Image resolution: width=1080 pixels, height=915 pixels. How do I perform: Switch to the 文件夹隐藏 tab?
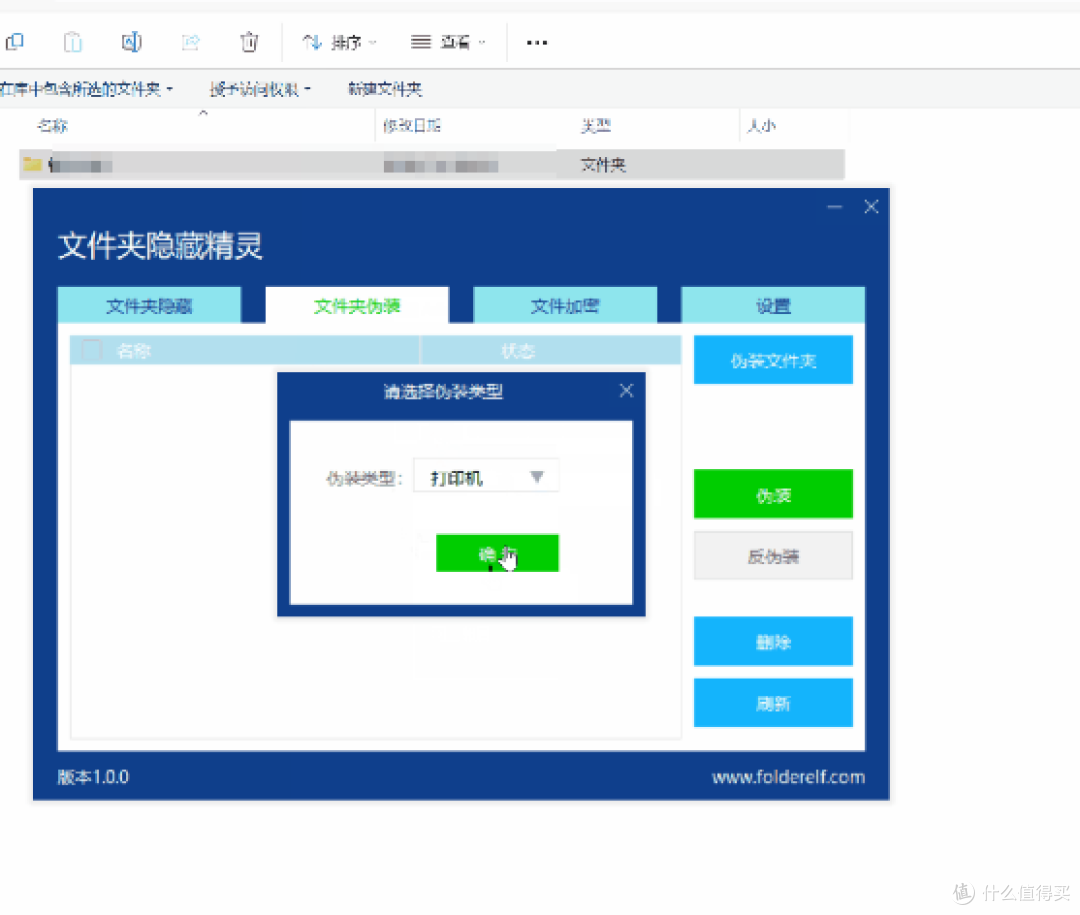click(x=151, y=305)
